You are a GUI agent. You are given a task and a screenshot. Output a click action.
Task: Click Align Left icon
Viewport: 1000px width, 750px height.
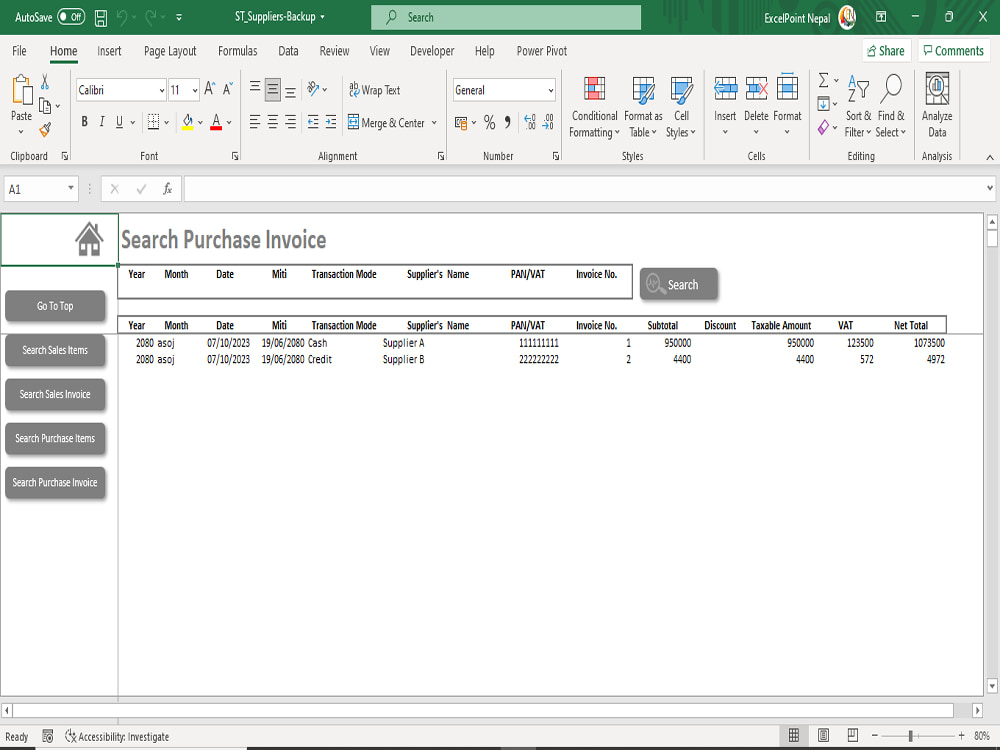(x=254, y=122)
